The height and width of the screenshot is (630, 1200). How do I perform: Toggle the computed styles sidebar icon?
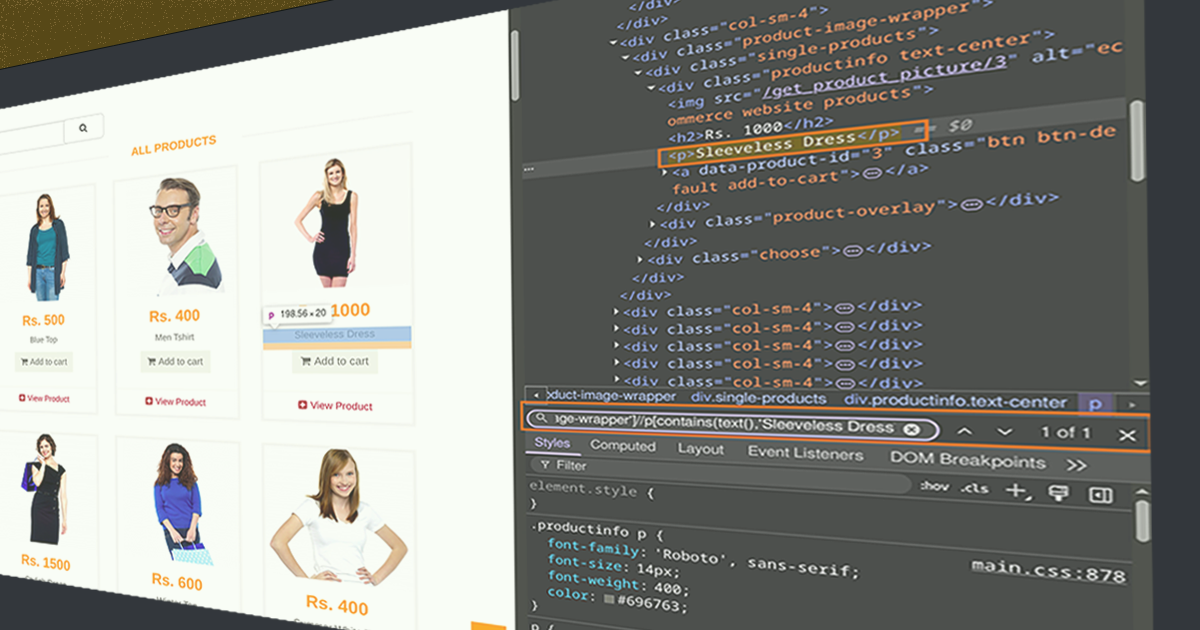coord(1100,495)
